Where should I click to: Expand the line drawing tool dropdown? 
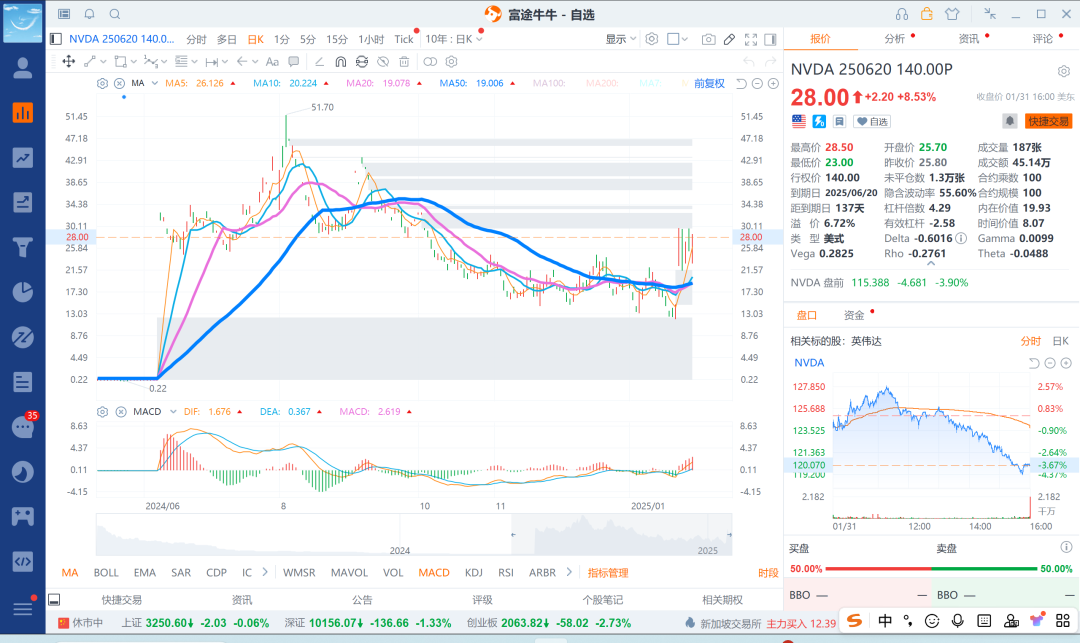click(x=103, y=61)
